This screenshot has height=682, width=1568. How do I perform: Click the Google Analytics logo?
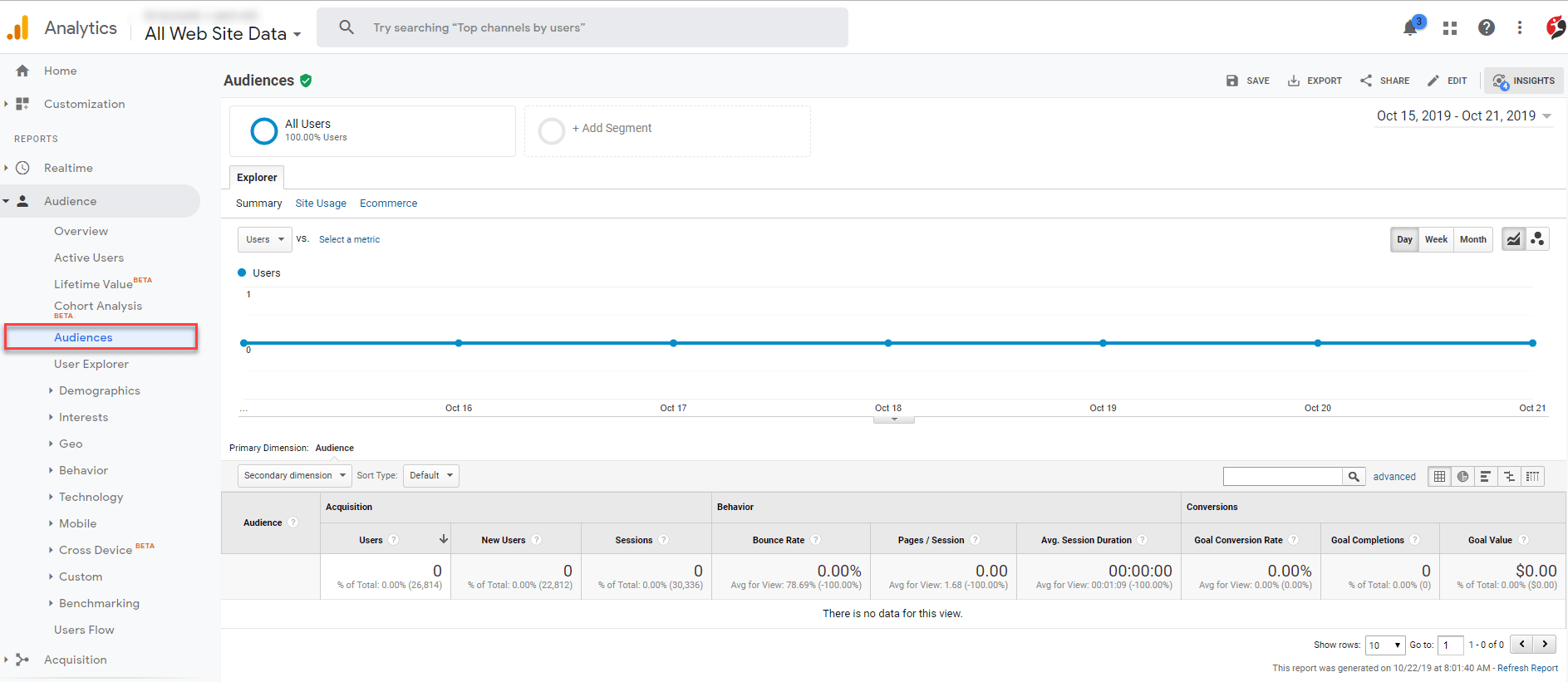[17, 27]
